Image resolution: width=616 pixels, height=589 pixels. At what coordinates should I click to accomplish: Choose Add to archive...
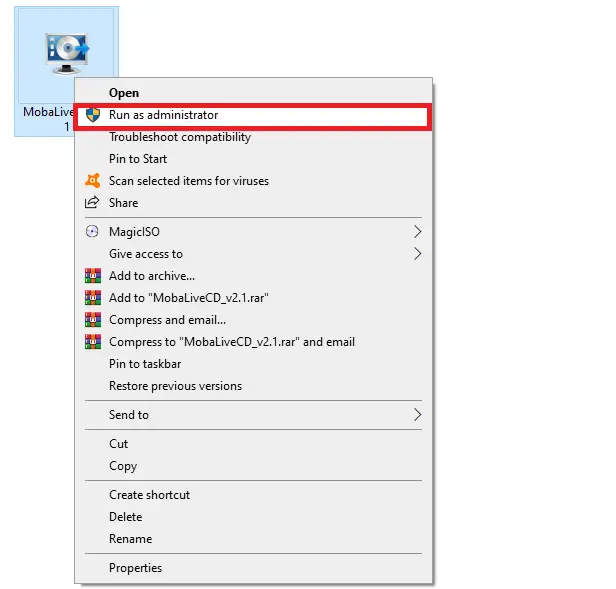pos(253,276)
